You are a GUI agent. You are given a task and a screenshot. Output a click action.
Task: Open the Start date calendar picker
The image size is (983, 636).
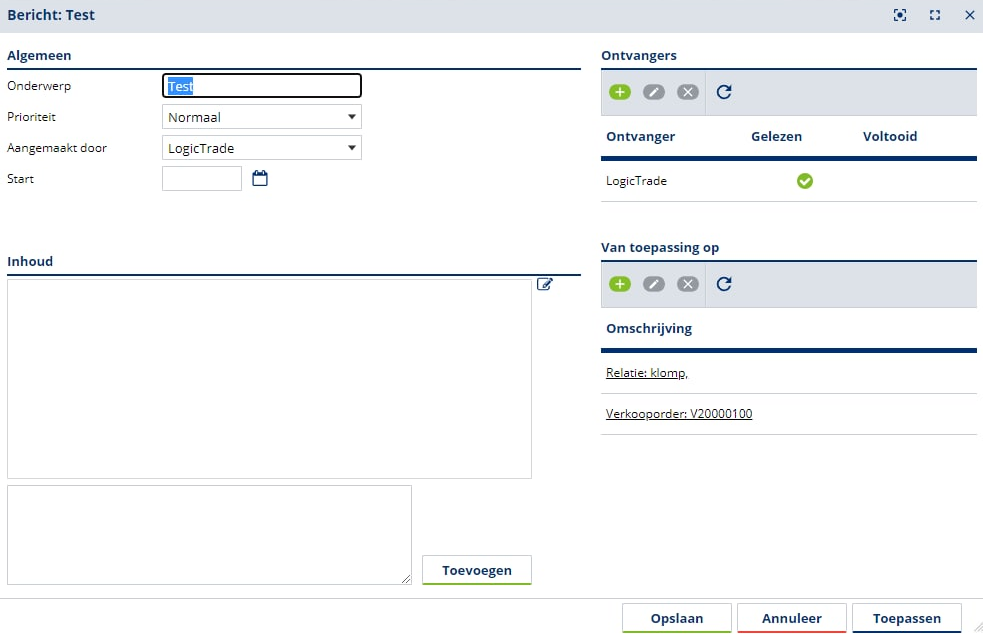pos(260,179)
